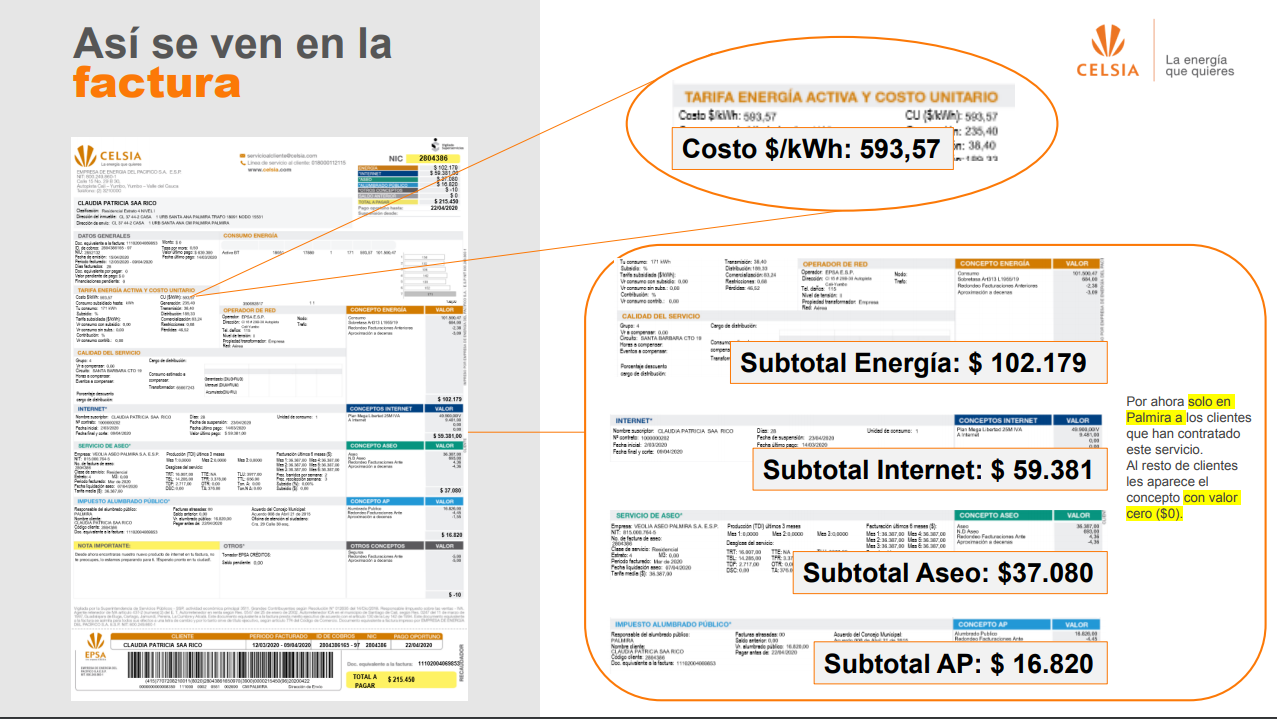The image size is (1277, 719).
Task: Click the envelope icon beside servicioalcliente@celsia.com
Action: point(242,156)
